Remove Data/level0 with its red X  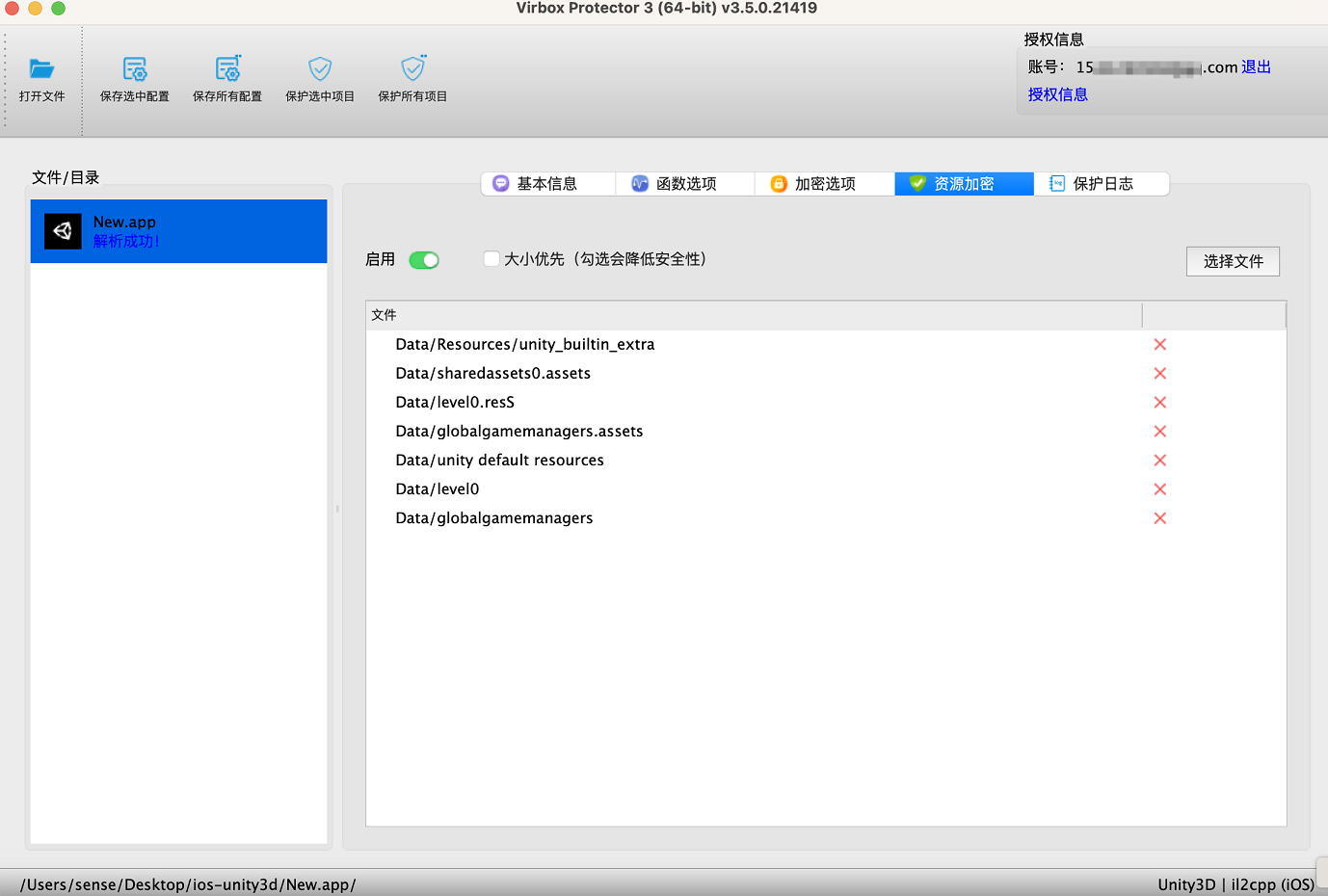[1160, 489]
